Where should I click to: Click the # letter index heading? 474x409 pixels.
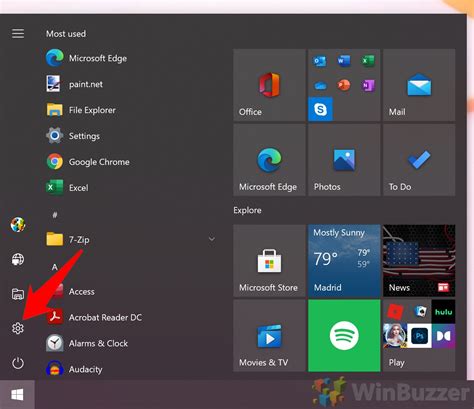(55, 215)
